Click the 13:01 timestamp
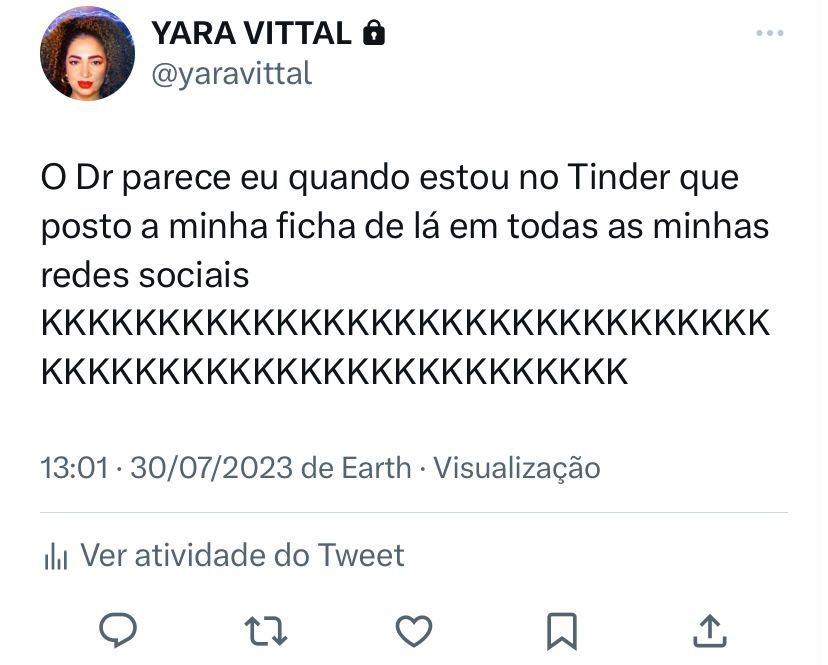The height and width of the screenshot is (665, 828). [72, 467]
